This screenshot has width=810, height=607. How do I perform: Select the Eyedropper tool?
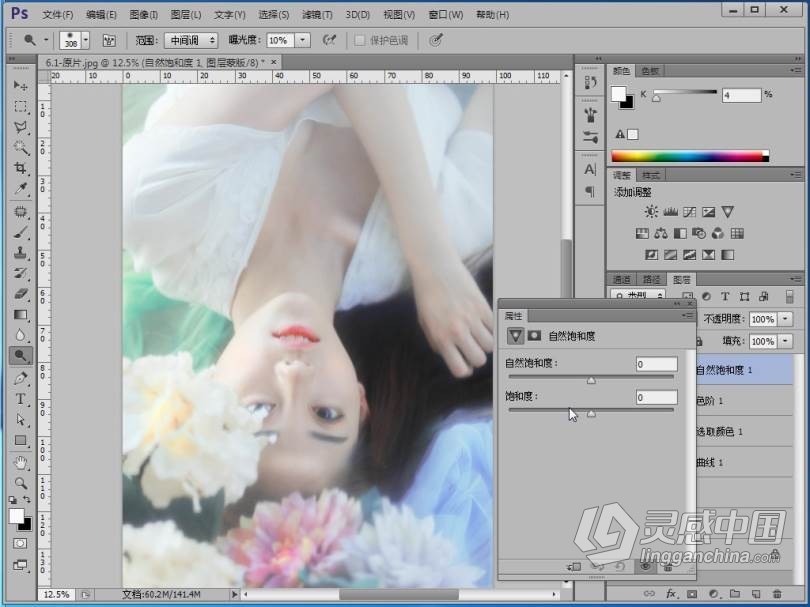[x=20, y=189]
